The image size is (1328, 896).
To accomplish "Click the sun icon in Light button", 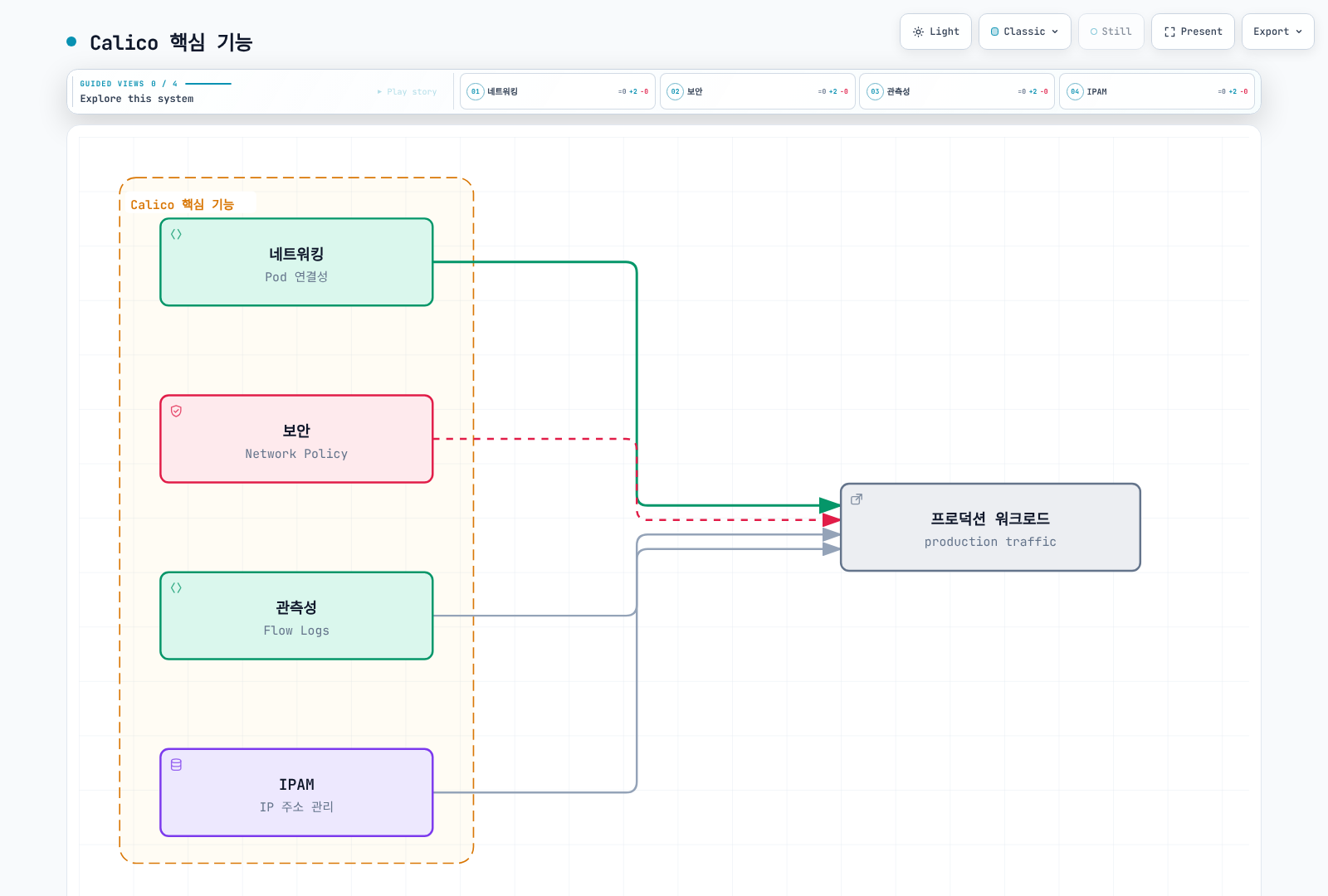I will point(918,32).
